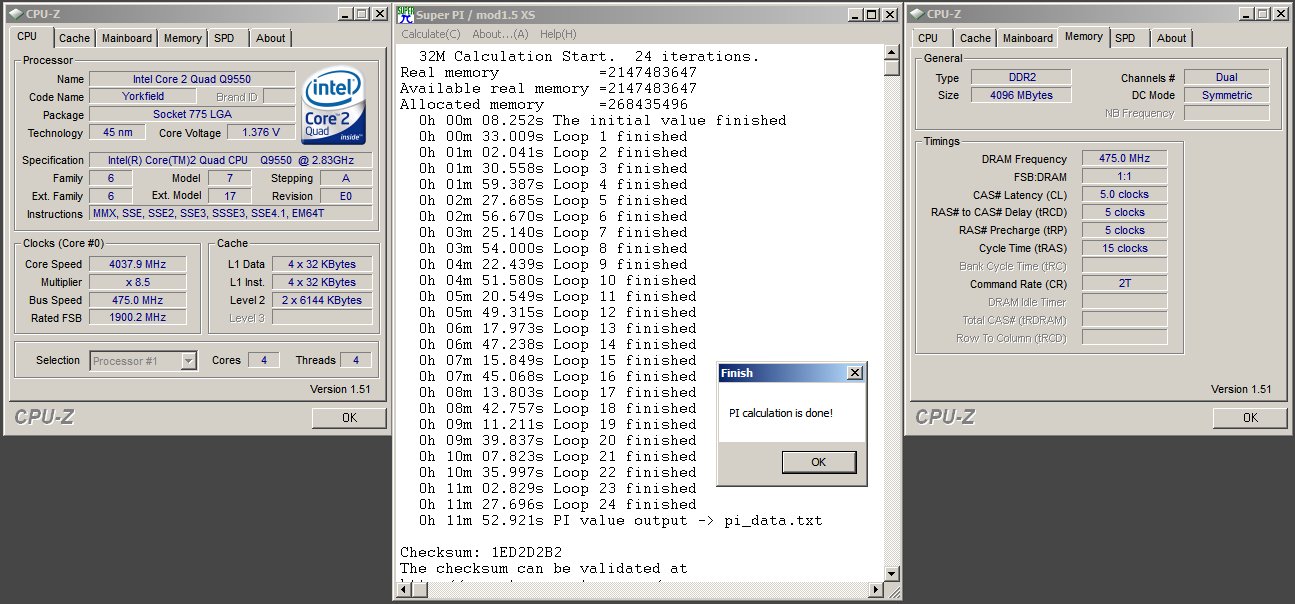Click the PI value output pi_data.txt line
1295x604 pixels.
[x=621, y=520]
